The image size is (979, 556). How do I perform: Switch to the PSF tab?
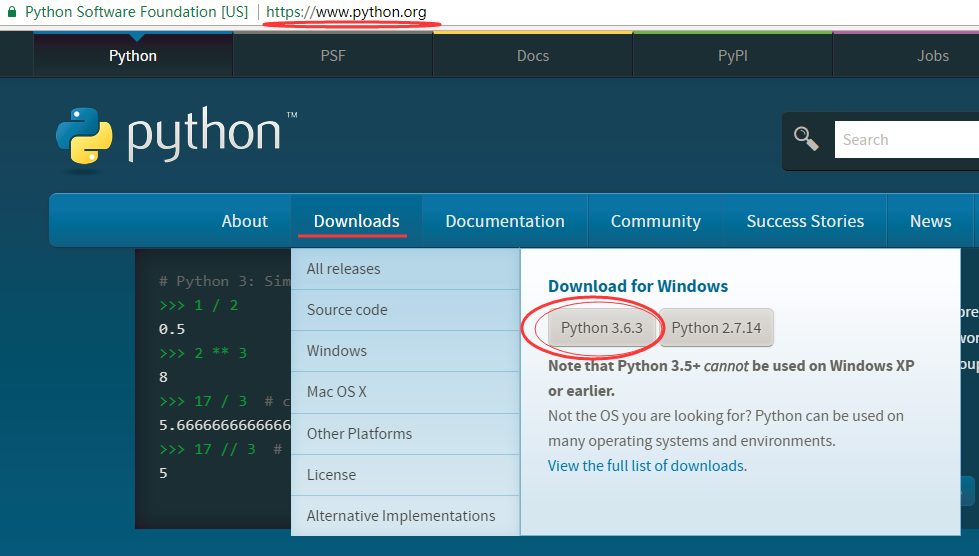point(333,56)
